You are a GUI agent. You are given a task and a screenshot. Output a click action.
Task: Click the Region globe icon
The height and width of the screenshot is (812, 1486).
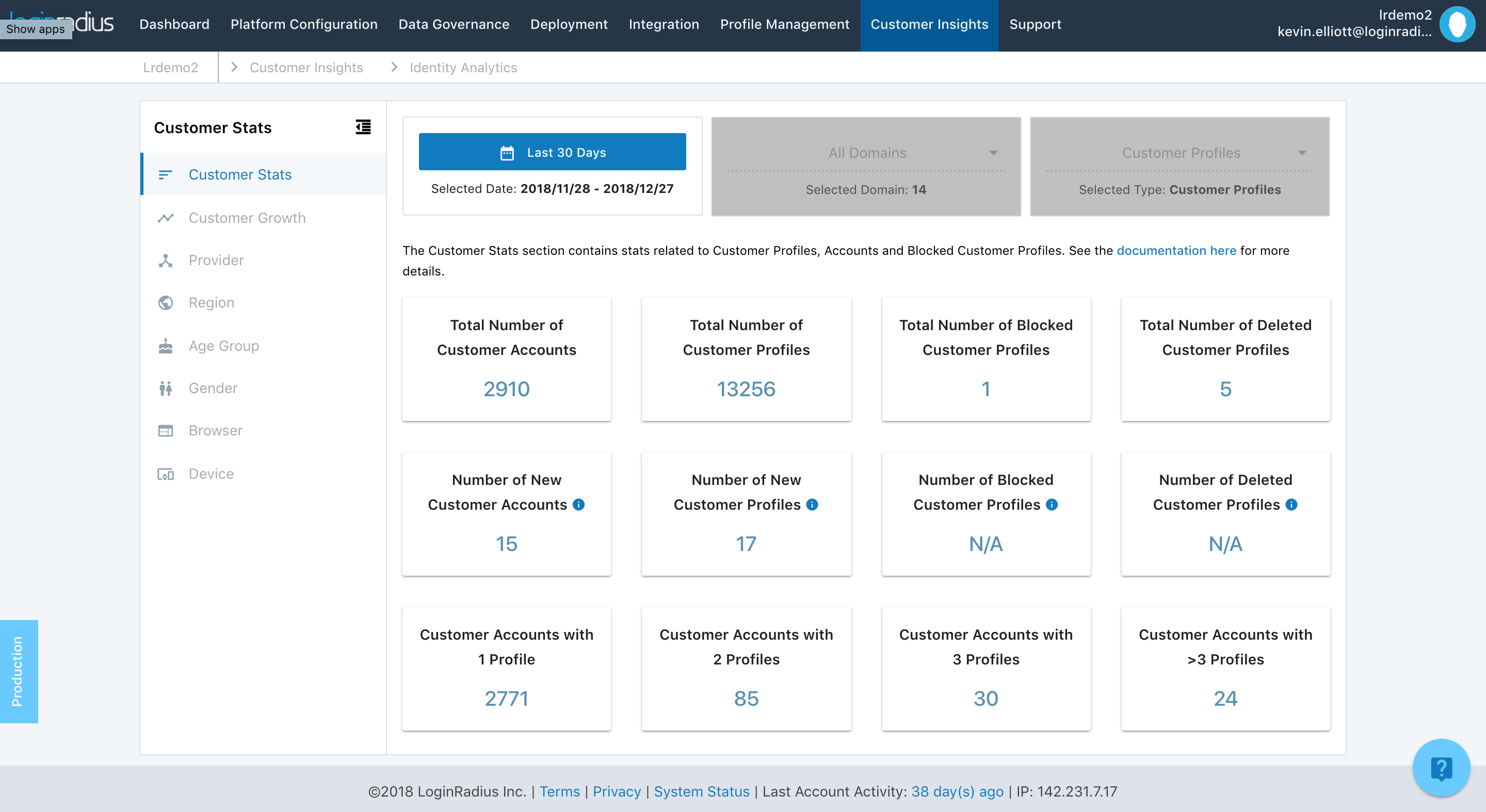tap(166, 303)
